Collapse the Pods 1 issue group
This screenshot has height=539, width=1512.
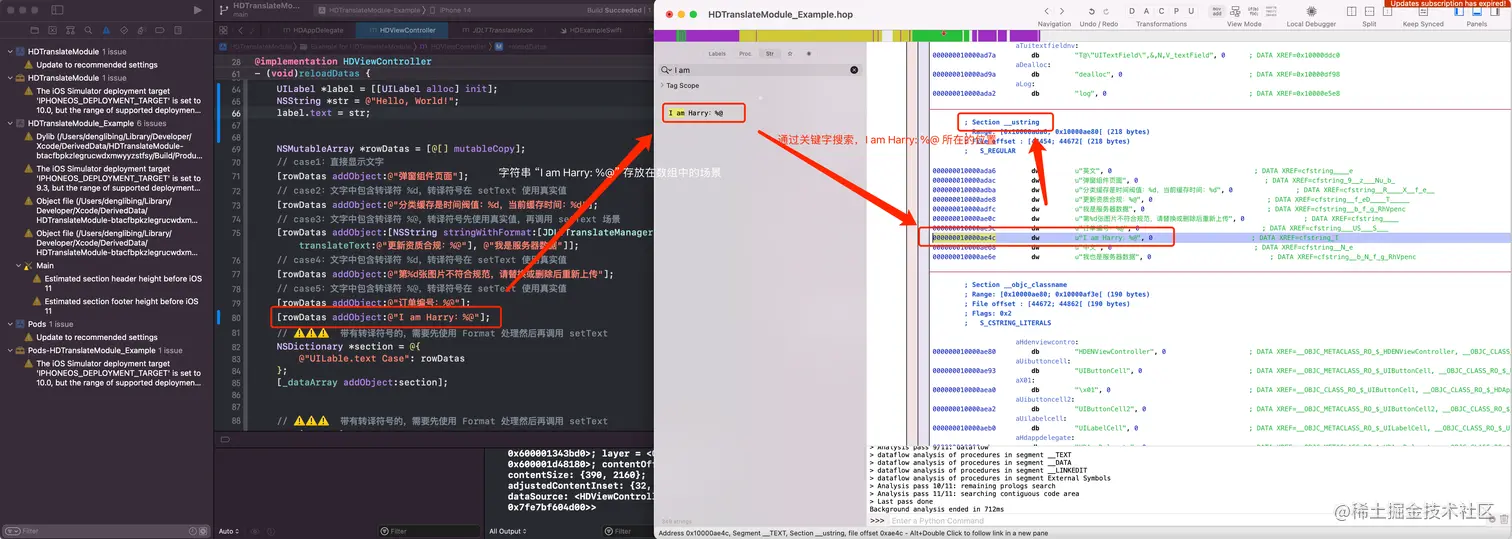(10, 324)
